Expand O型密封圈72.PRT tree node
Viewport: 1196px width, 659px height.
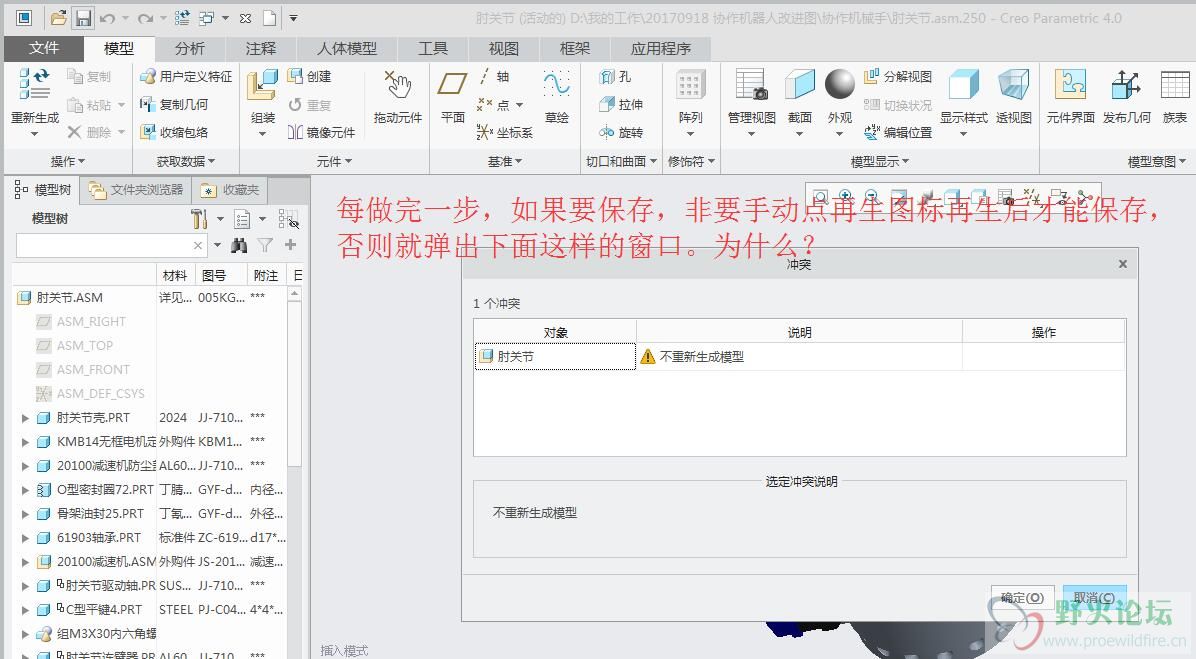coord(25,490)
